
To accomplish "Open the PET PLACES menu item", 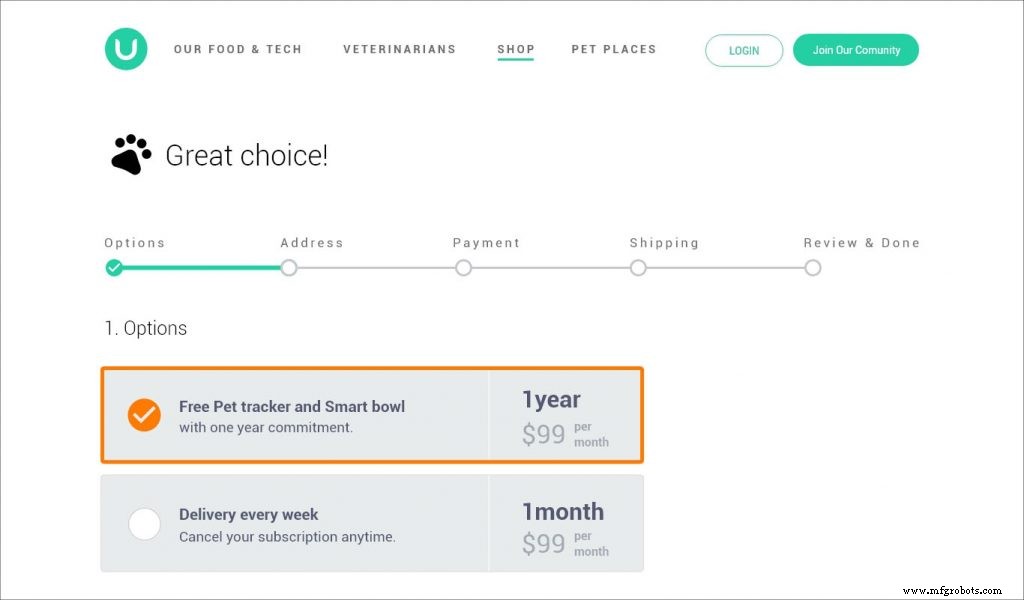I will tap(613, 49).
